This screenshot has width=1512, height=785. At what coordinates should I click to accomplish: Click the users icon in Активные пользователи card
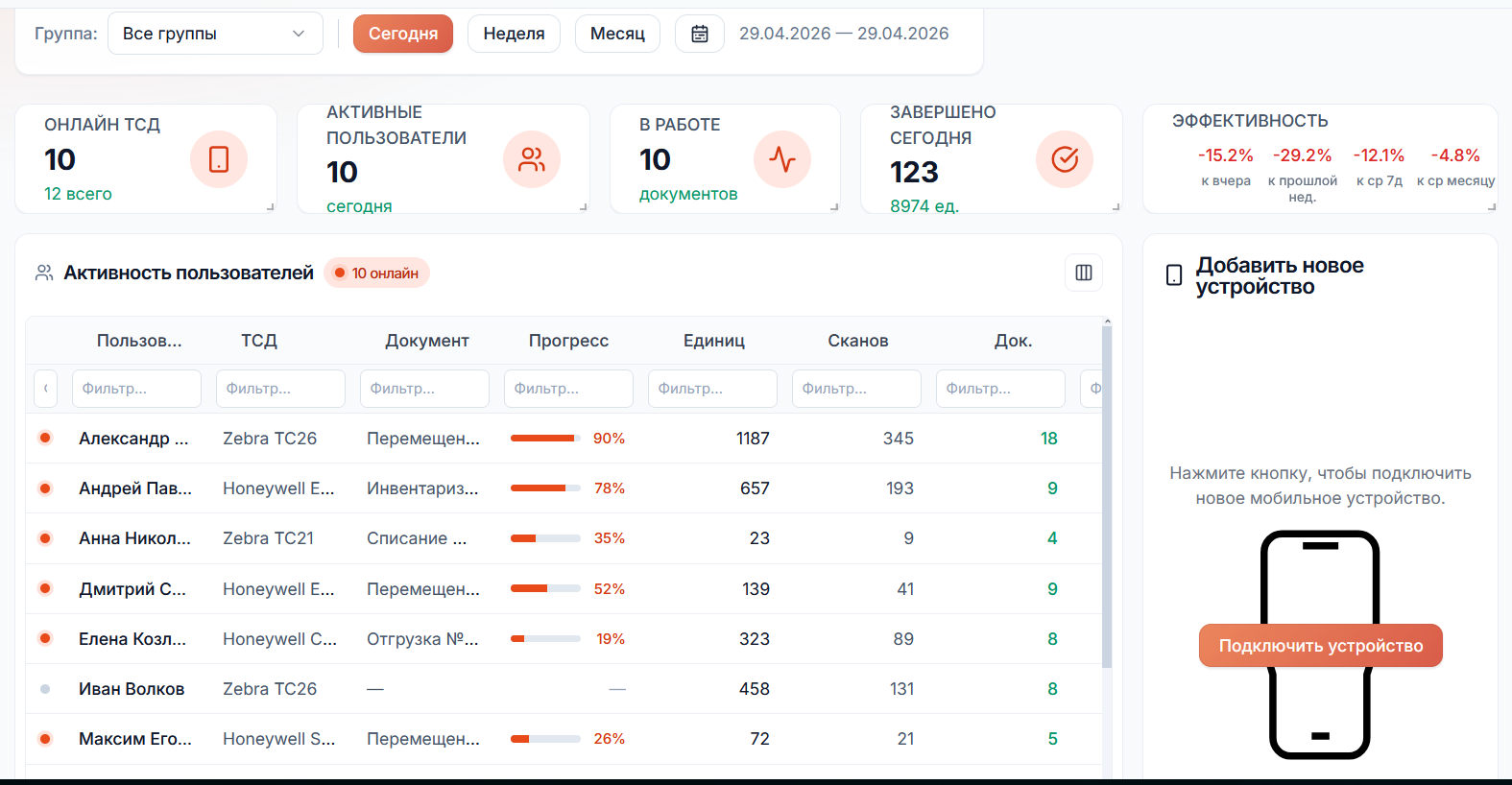pyautogui.click(x=532, y=159)
